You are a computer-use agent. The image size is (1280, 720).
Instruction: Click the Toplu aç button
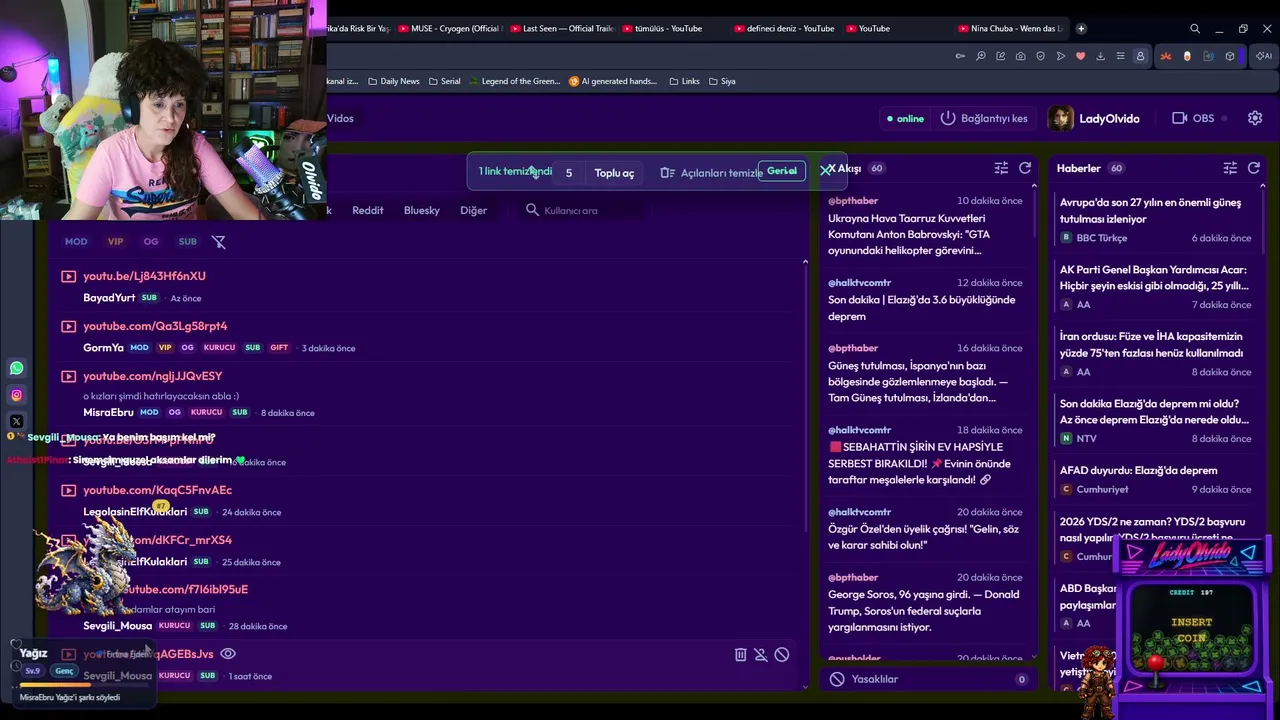click(x=614, y=173)
